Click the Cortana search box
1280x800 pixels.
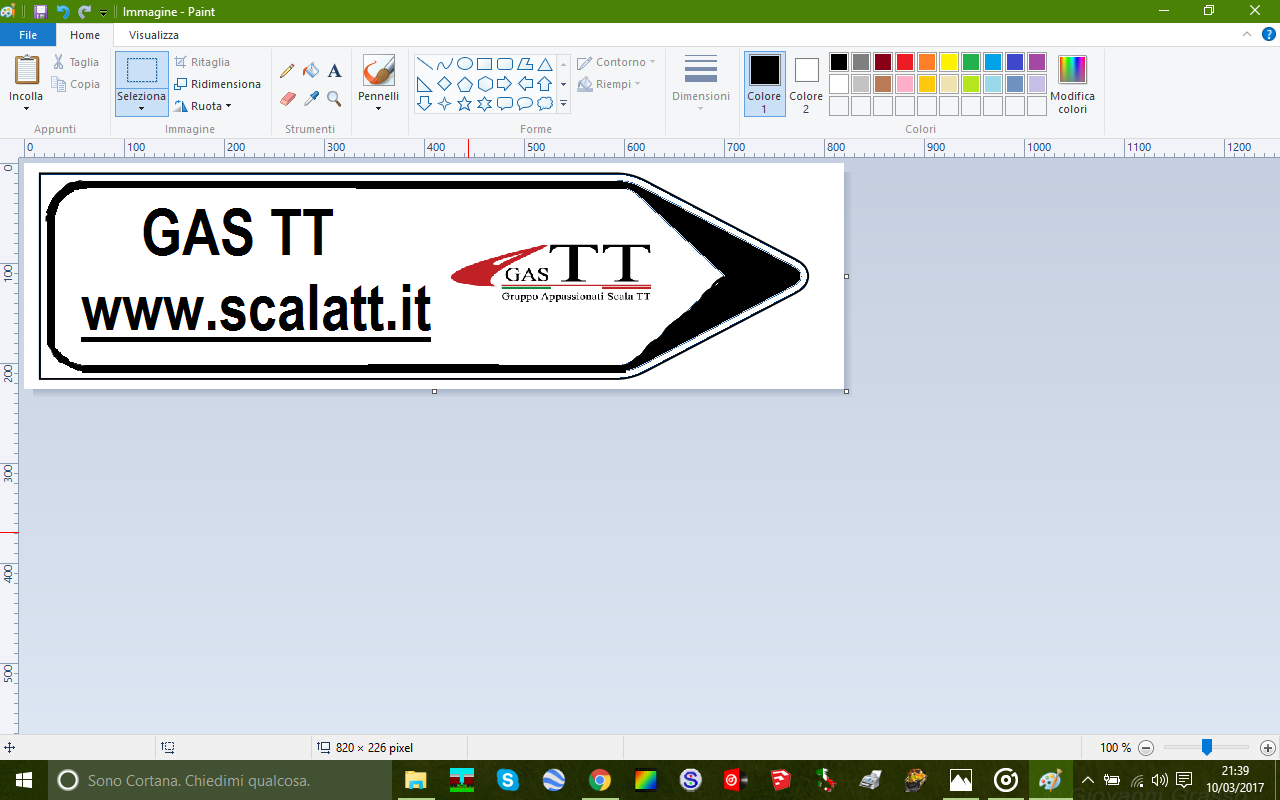point(221,780)
